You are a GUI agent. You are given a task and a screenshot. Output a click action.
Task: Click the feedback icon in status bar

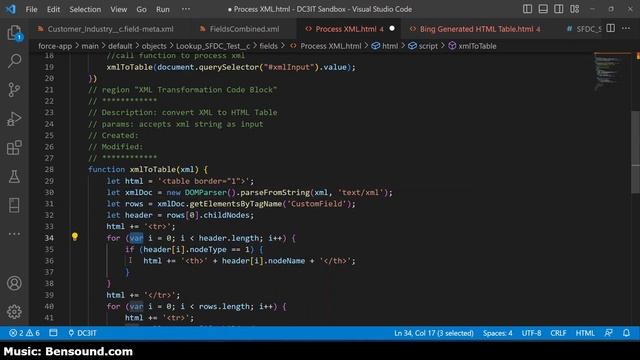click(609, 333)
